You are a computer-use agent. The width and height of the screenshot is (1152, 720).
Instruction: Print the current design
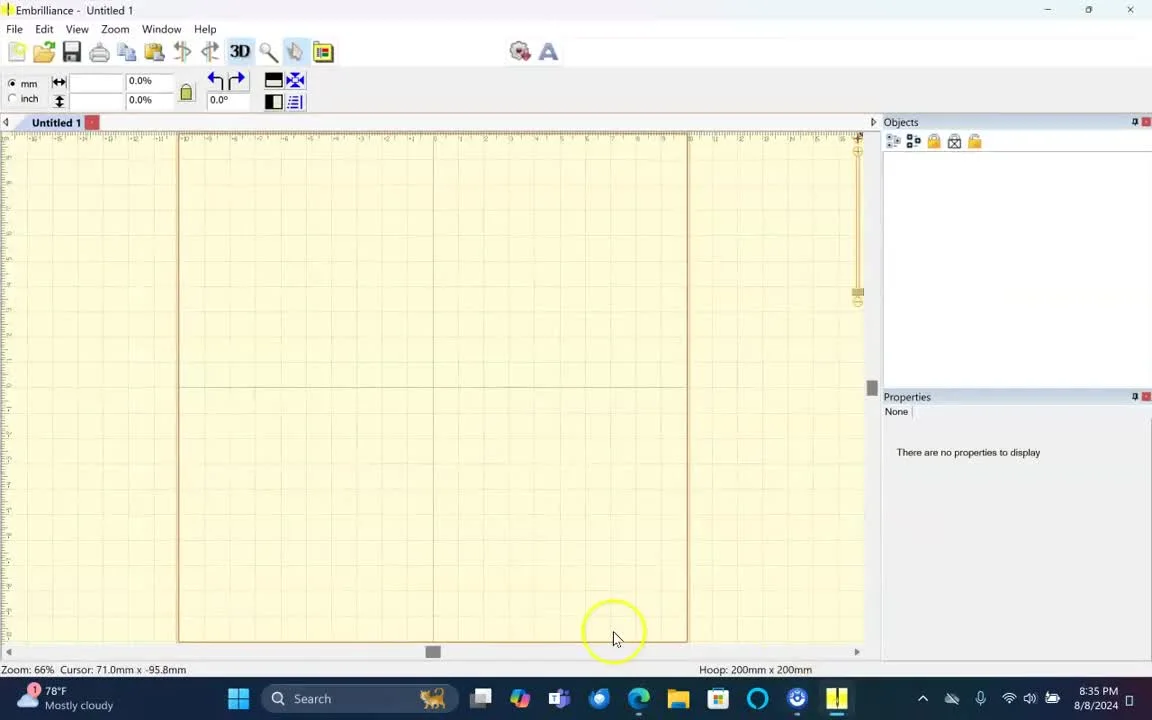[99, 52]
